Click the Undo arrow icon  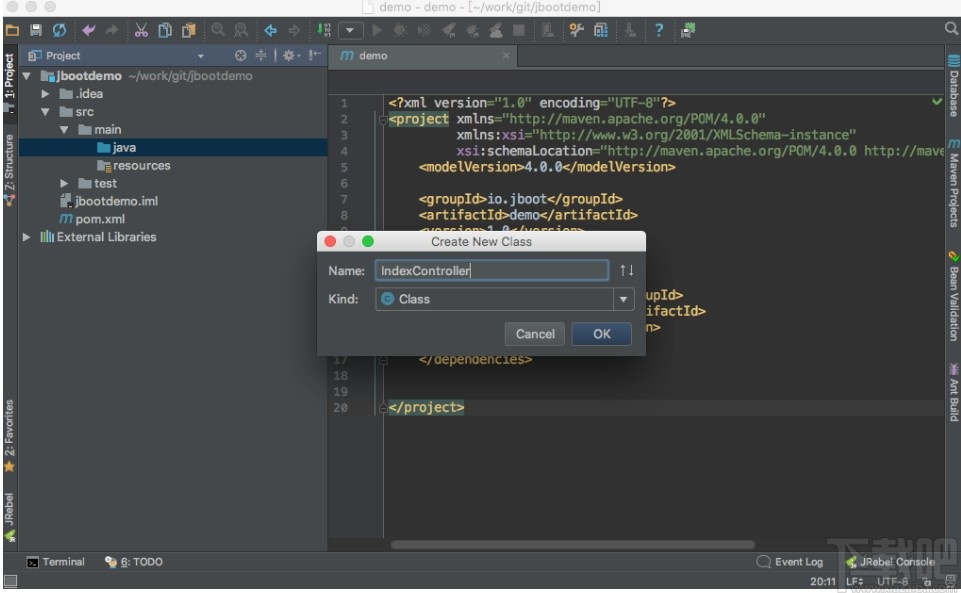[x=89, y=30]
